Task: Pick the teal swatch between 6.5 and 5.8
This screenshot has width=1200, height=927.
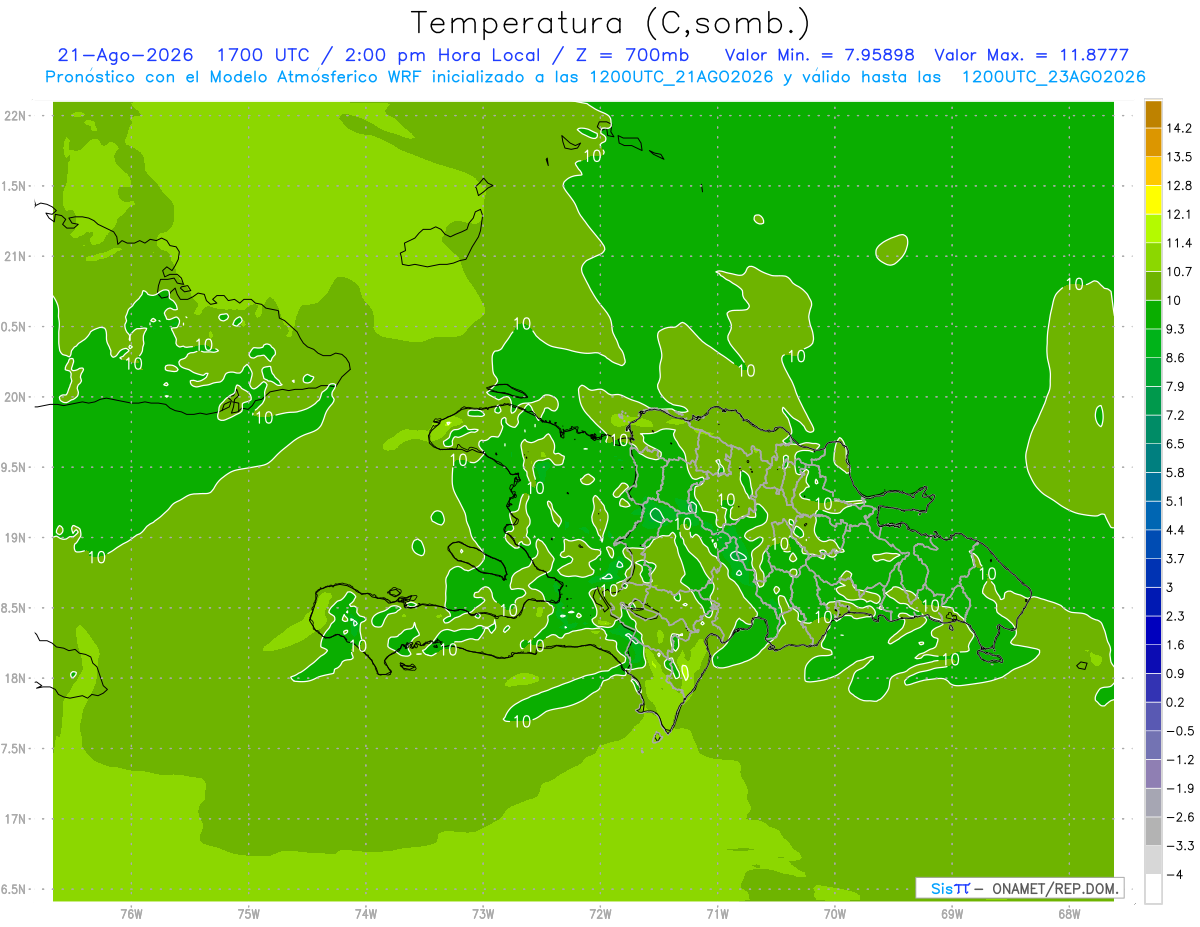Action: (x=1153, y=458)
